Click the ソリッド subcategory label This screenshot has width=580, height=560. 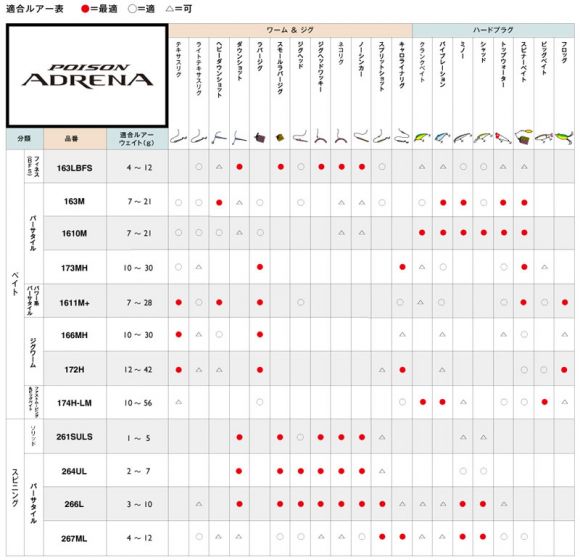coord(33,436)
